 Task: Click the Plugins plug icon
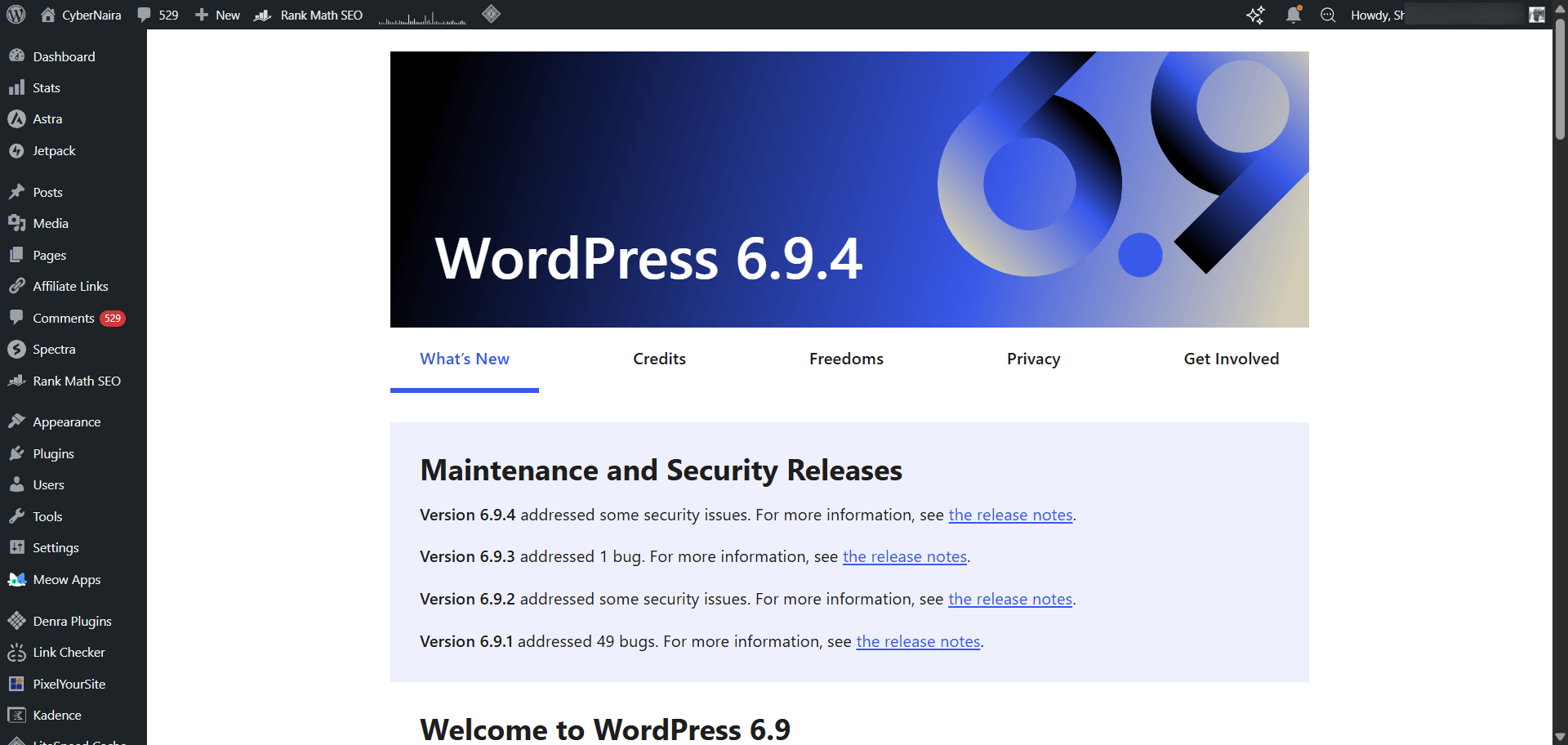coord(16,453)
